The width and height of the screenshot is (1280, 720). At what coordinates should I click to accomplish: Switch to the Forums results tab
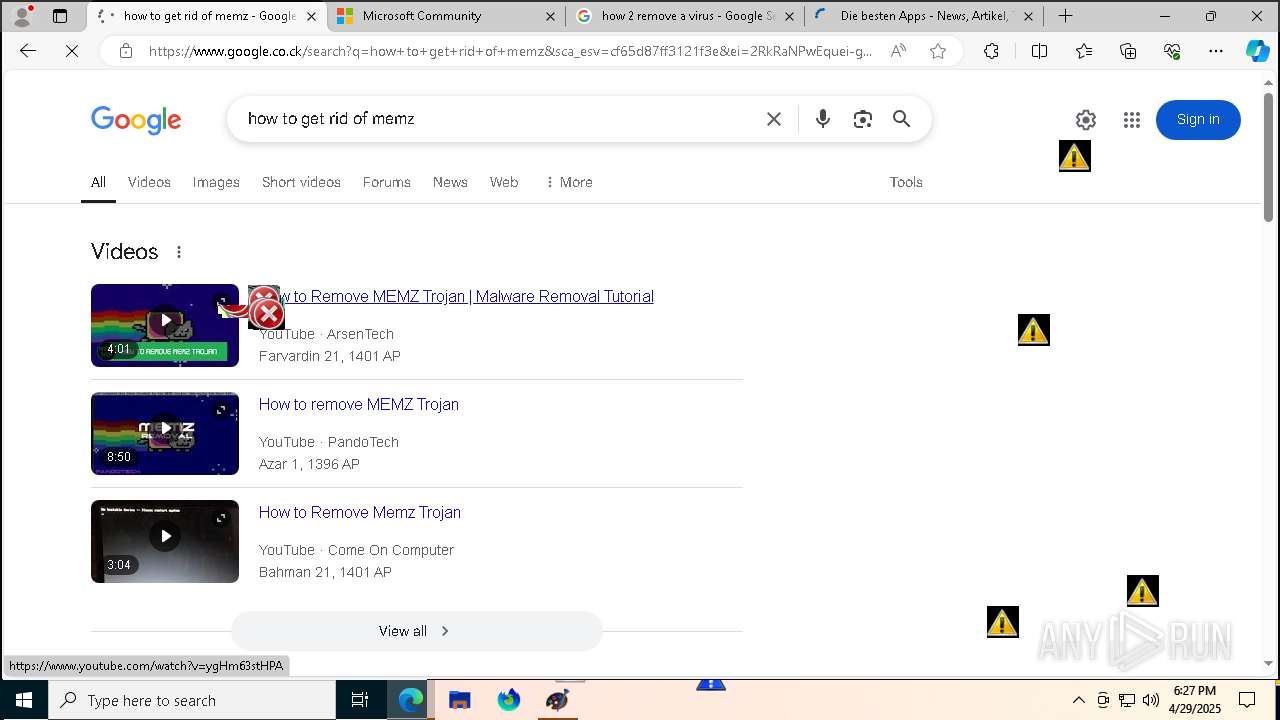387,182
